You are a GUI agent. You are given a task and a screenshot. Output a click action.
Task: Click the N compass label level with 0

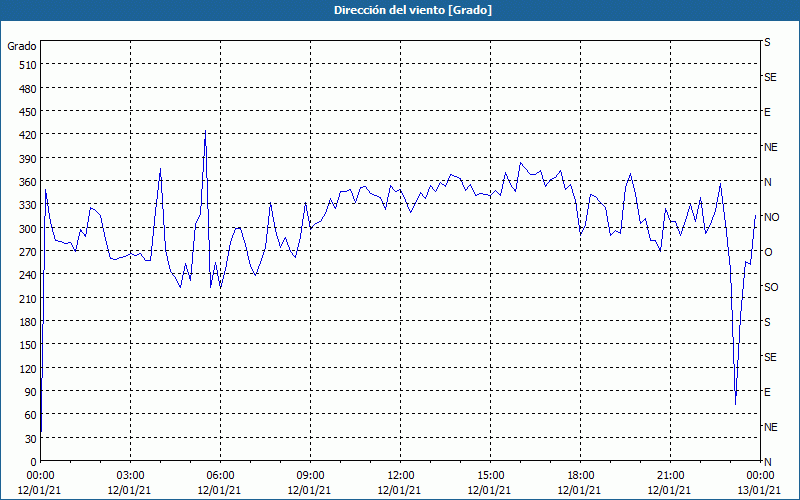(767, 462)
